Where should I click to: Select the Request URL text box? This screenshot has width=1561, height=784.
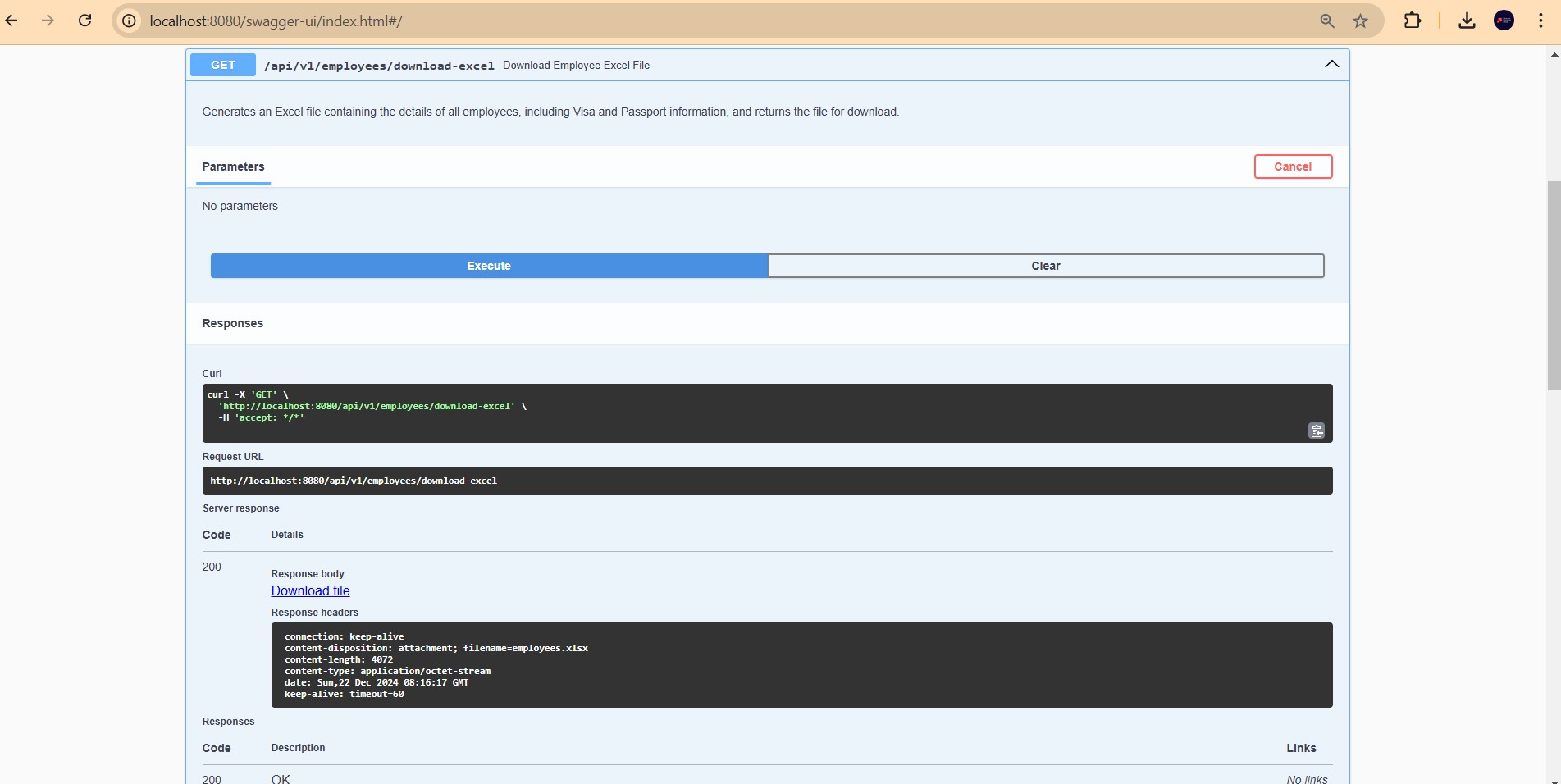(x=767, y=481)
